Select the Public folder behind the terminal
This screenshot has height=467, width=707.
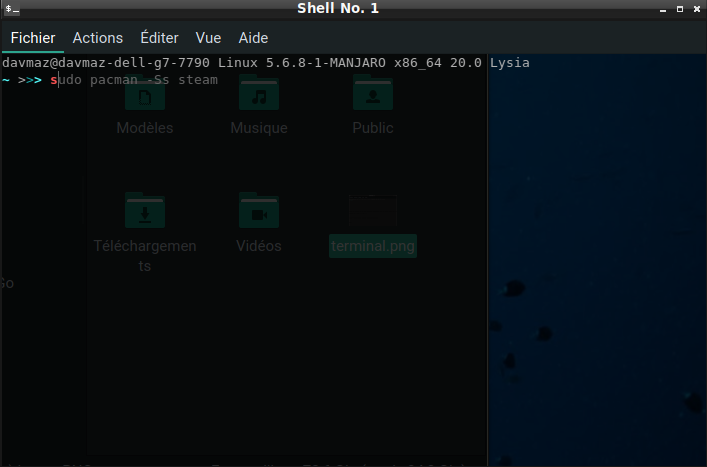point(373,93)
